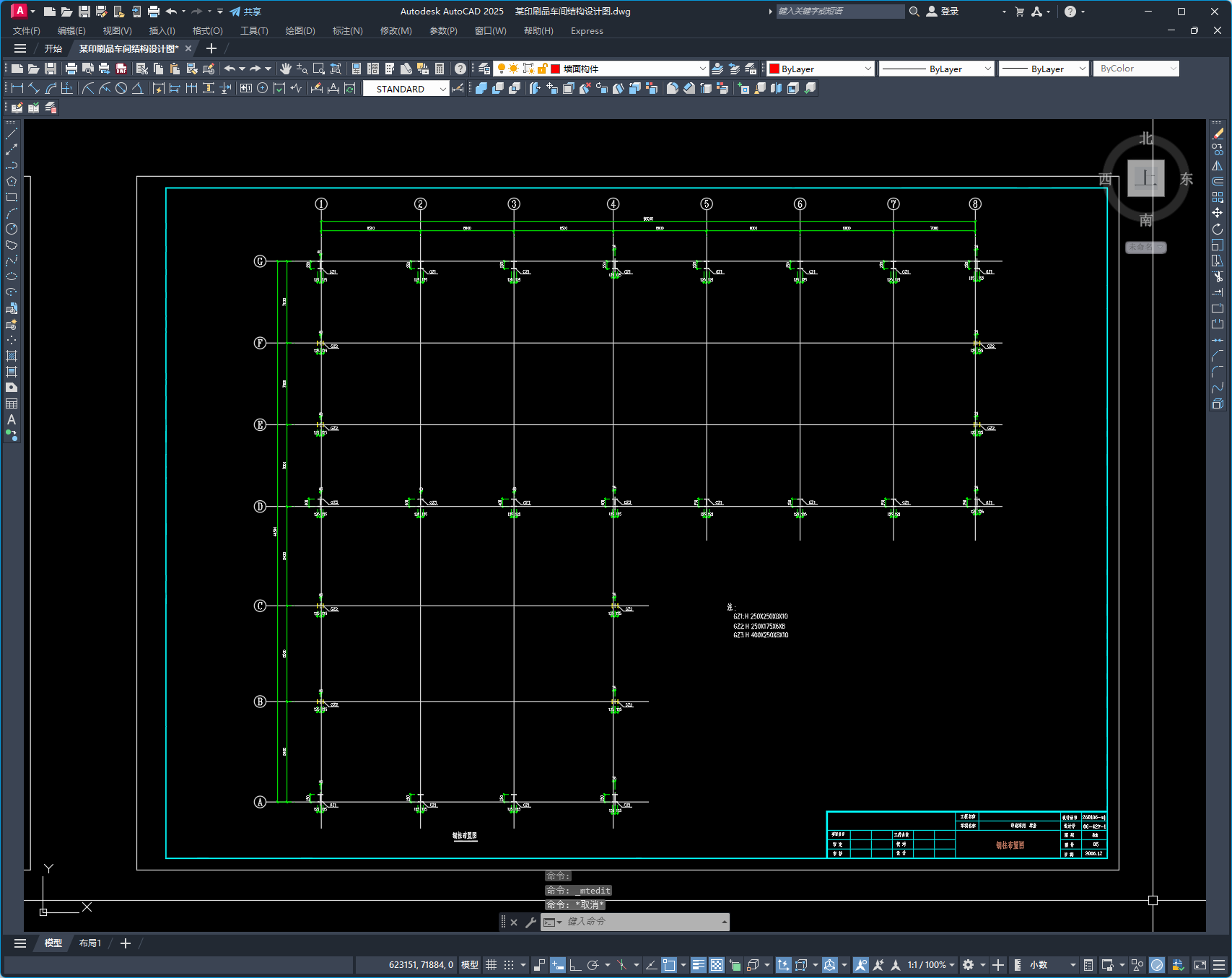Open workspace switching gear icon
Viewport: 1232px width, 978px height.
(969, 965)
